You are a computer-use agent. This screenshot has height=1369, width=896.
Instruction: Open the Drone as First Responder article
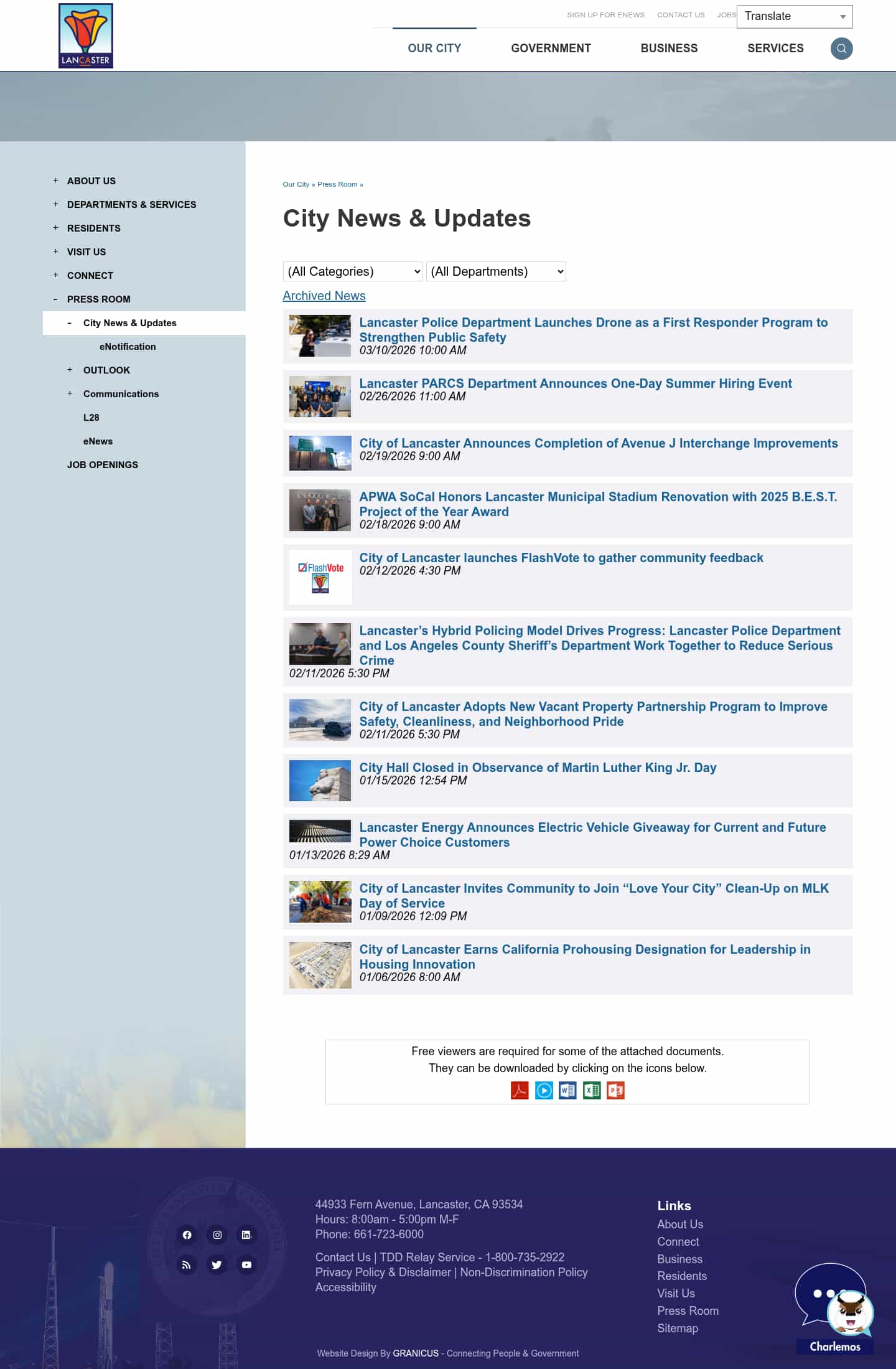pyautogui.click(x=593, y=330)
